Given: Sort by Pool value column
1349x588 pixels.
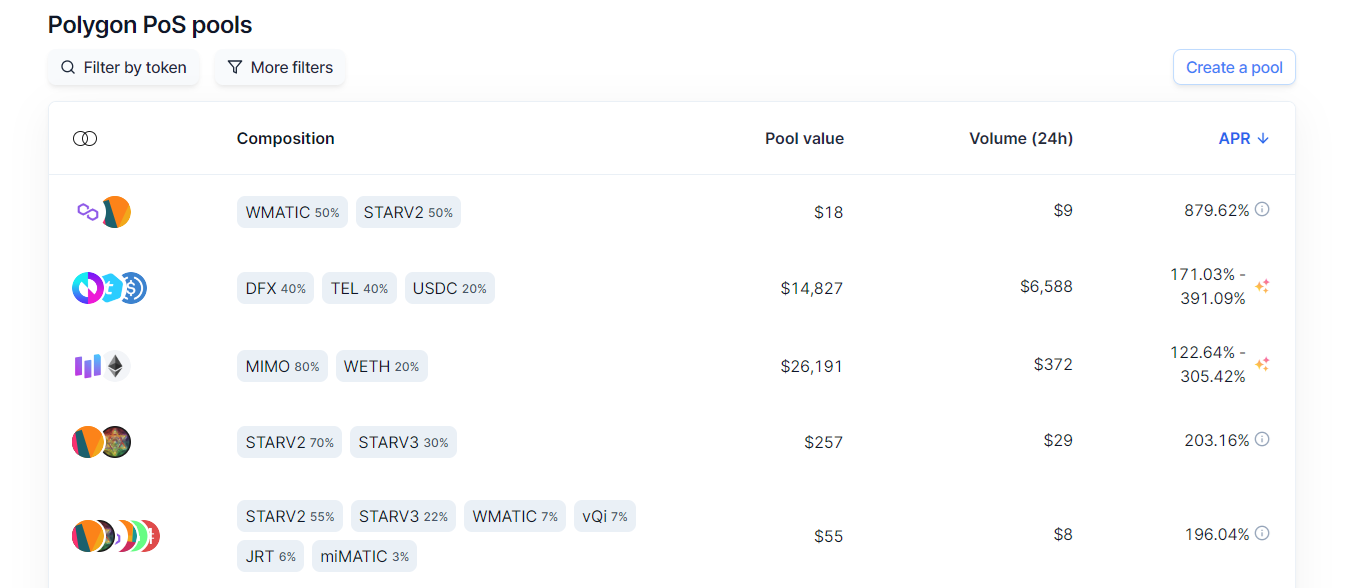Looking at the screenshot, I should coord(804,139).
